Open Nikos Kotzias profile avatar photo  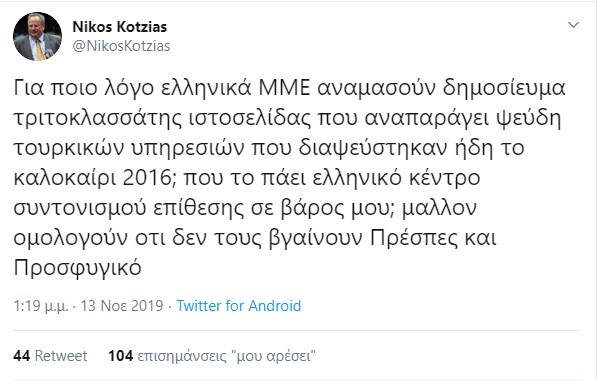[x=37, y=37]
